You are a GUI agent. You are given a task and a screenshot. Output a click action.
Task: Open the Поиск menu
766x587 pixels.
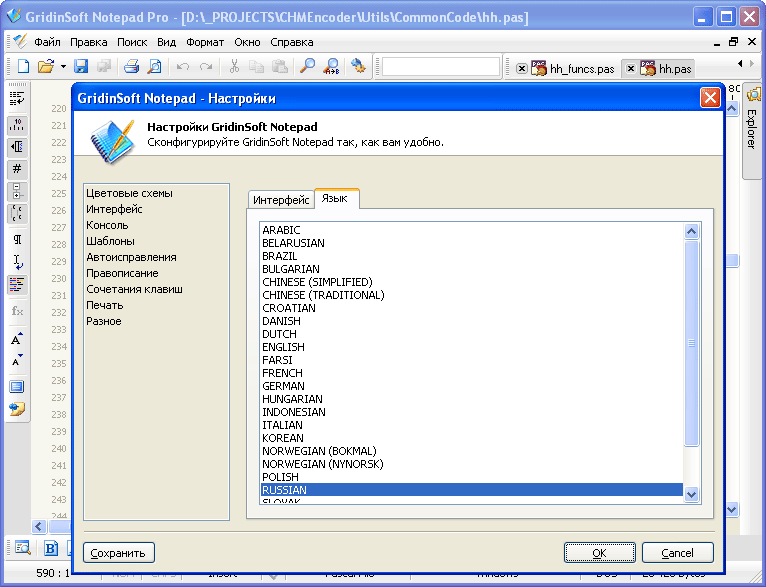pos(132,42)
